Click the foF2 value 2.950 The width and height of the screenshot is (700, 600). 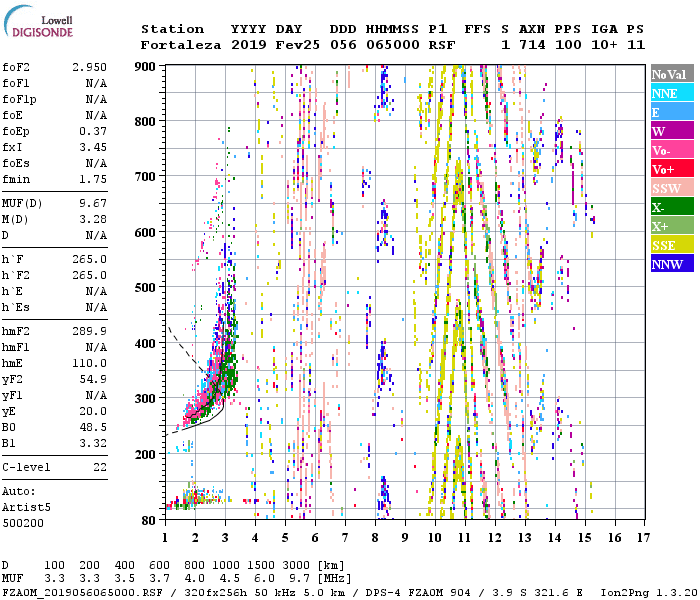(x=90, y=67)
